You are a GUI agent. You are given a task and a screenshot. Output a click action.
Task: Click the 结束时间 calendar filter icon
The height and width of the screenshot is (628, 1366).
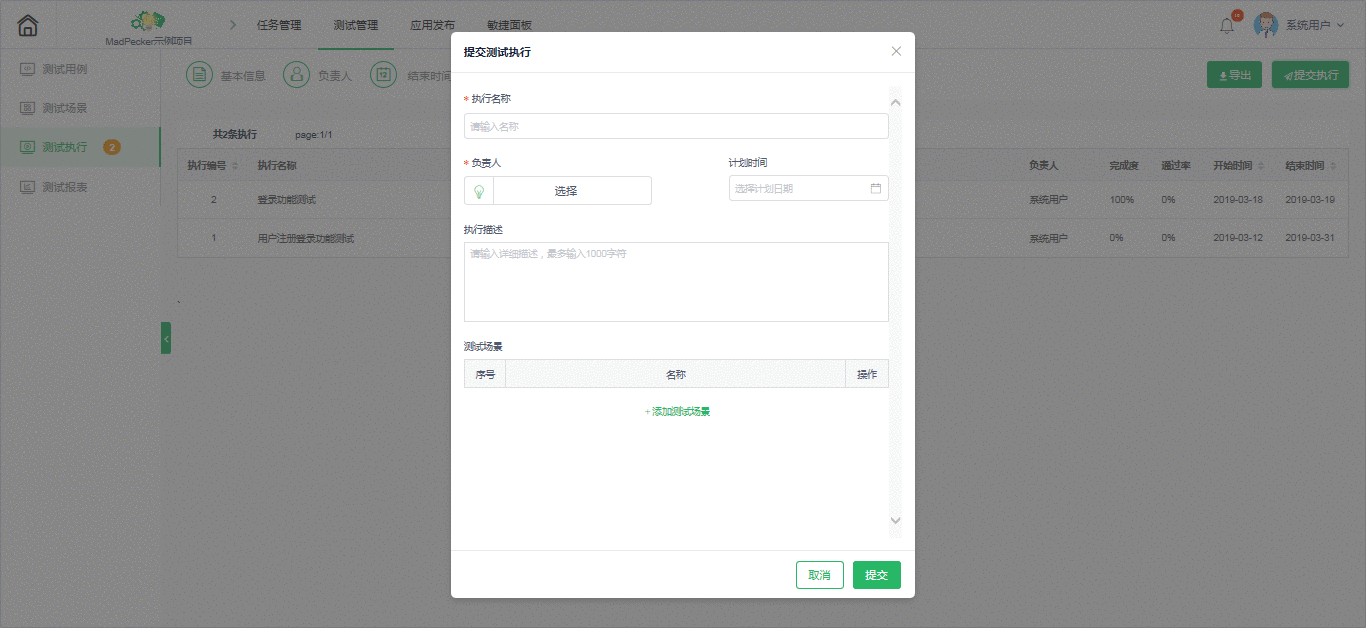(x=383, y=74)
